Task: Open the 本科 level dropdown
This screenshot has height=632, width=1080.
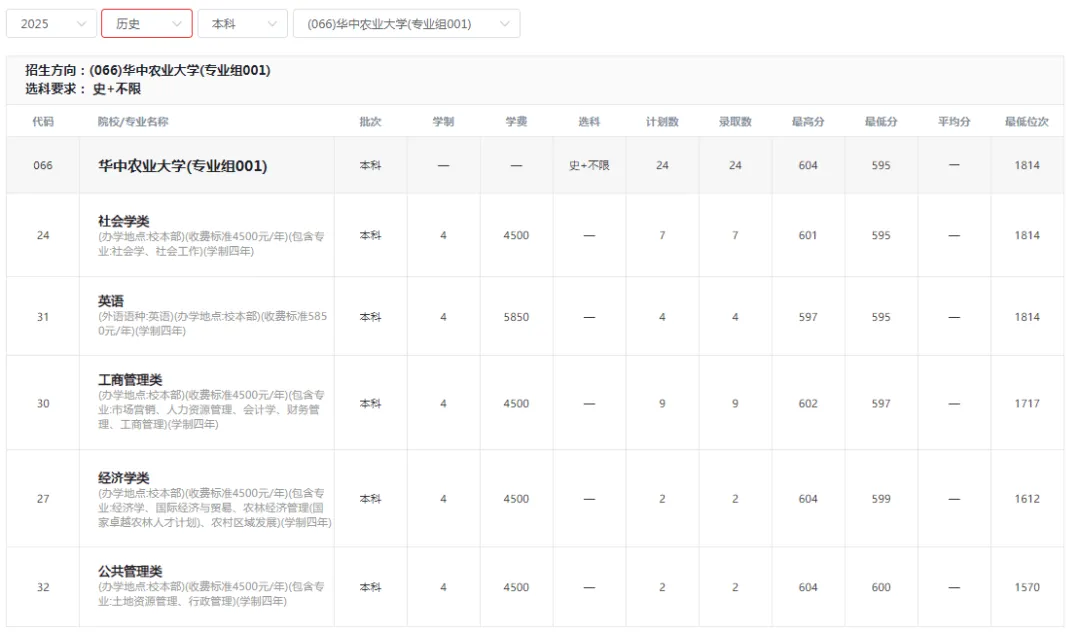Action: 242,24
